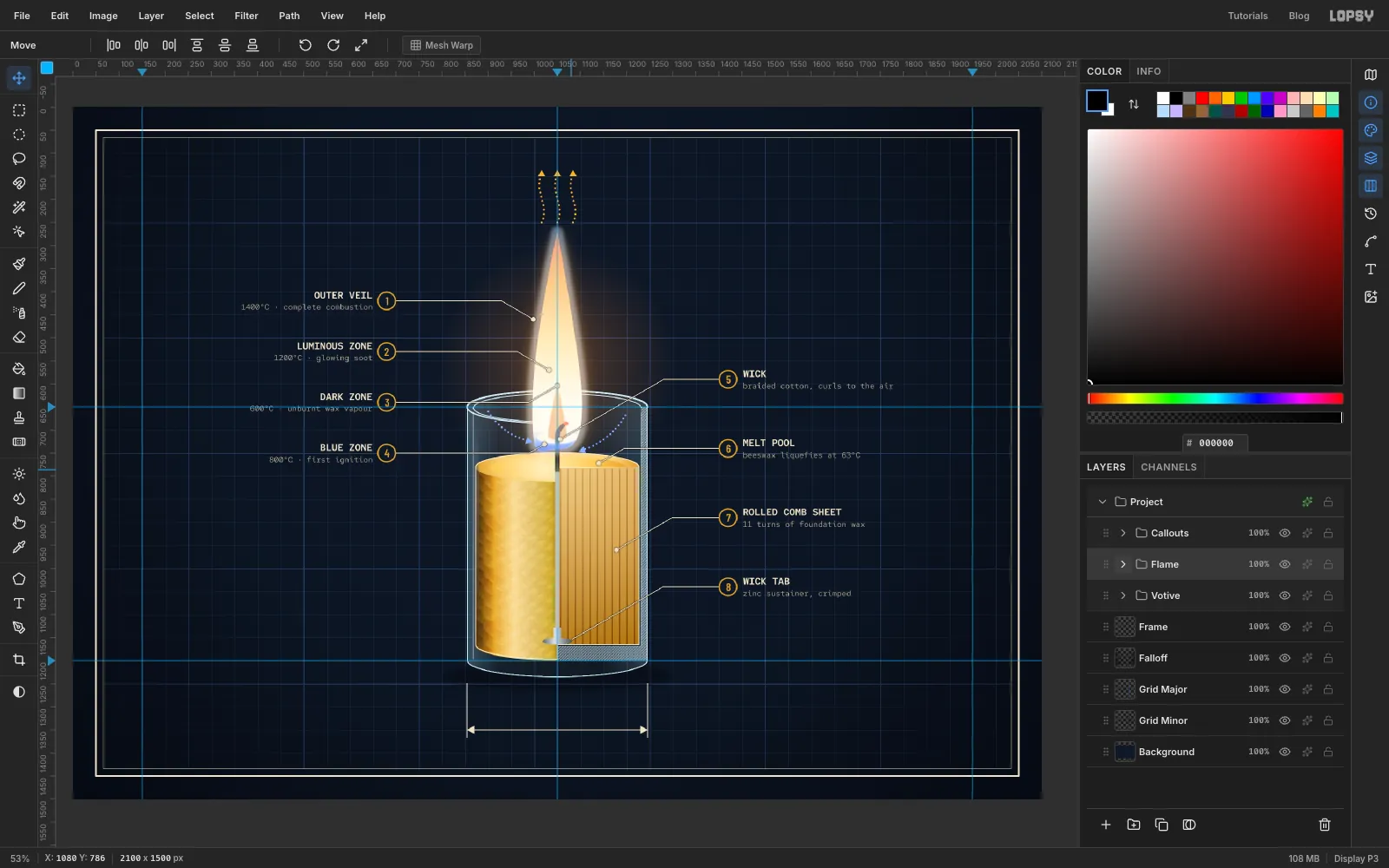Select the Crop tool

click(x=19, y=660)
